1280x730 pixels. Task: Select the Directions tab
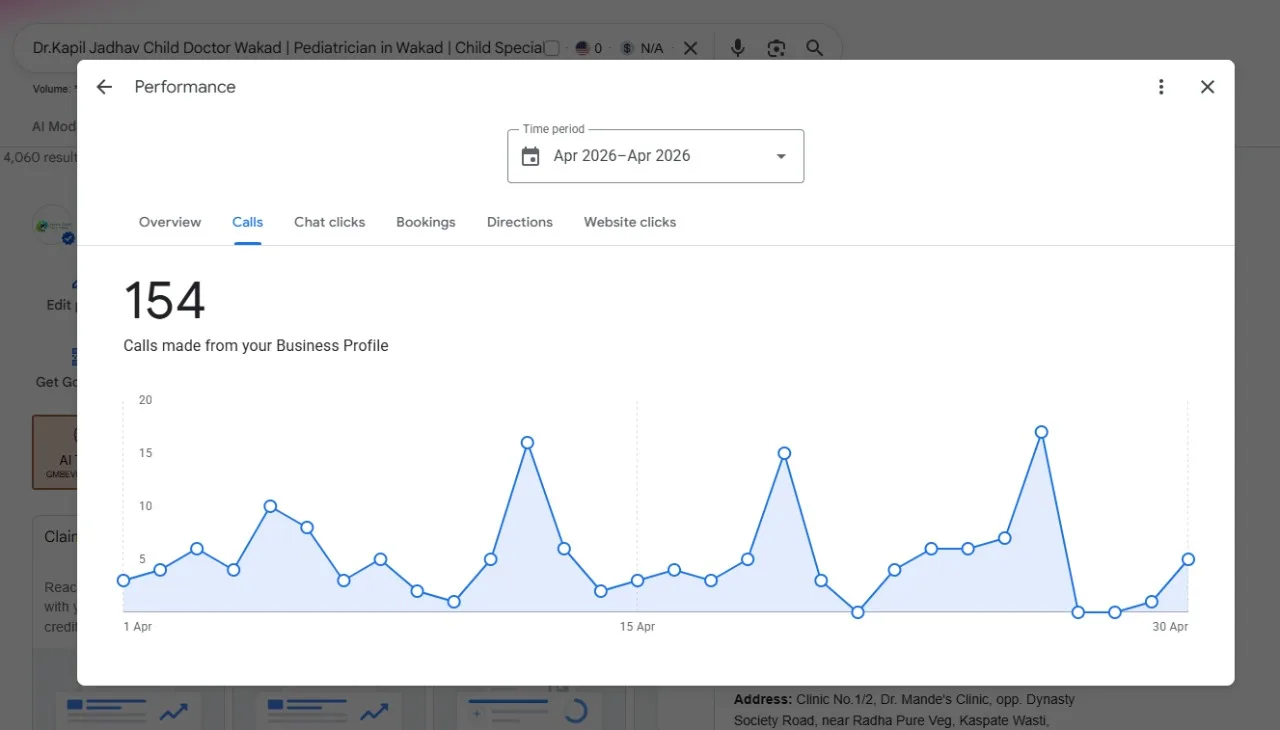point(520,222)
